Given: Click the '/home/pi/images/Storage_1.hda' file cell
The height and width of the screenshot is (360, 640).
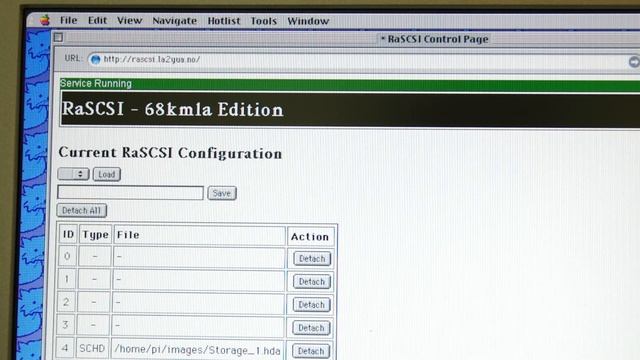Looking at the screenshot, I should point(197,350).
